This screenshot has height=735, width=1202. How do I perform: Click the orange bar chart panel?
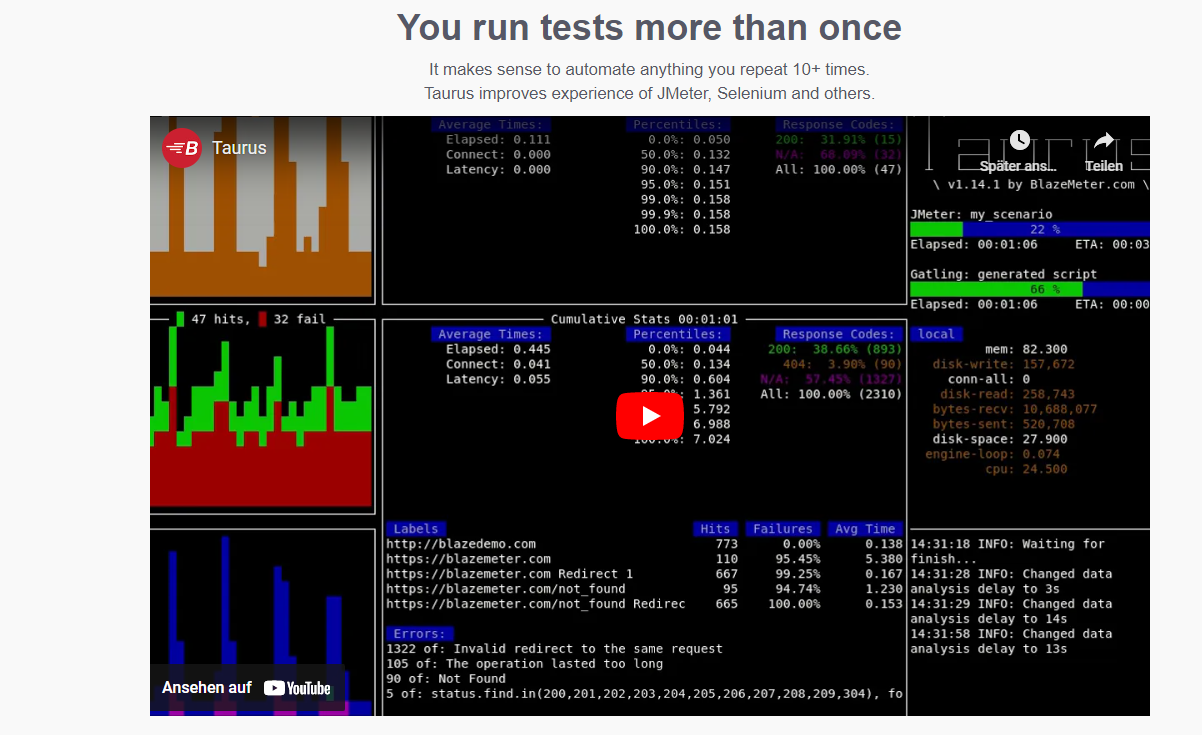(261, 207)
